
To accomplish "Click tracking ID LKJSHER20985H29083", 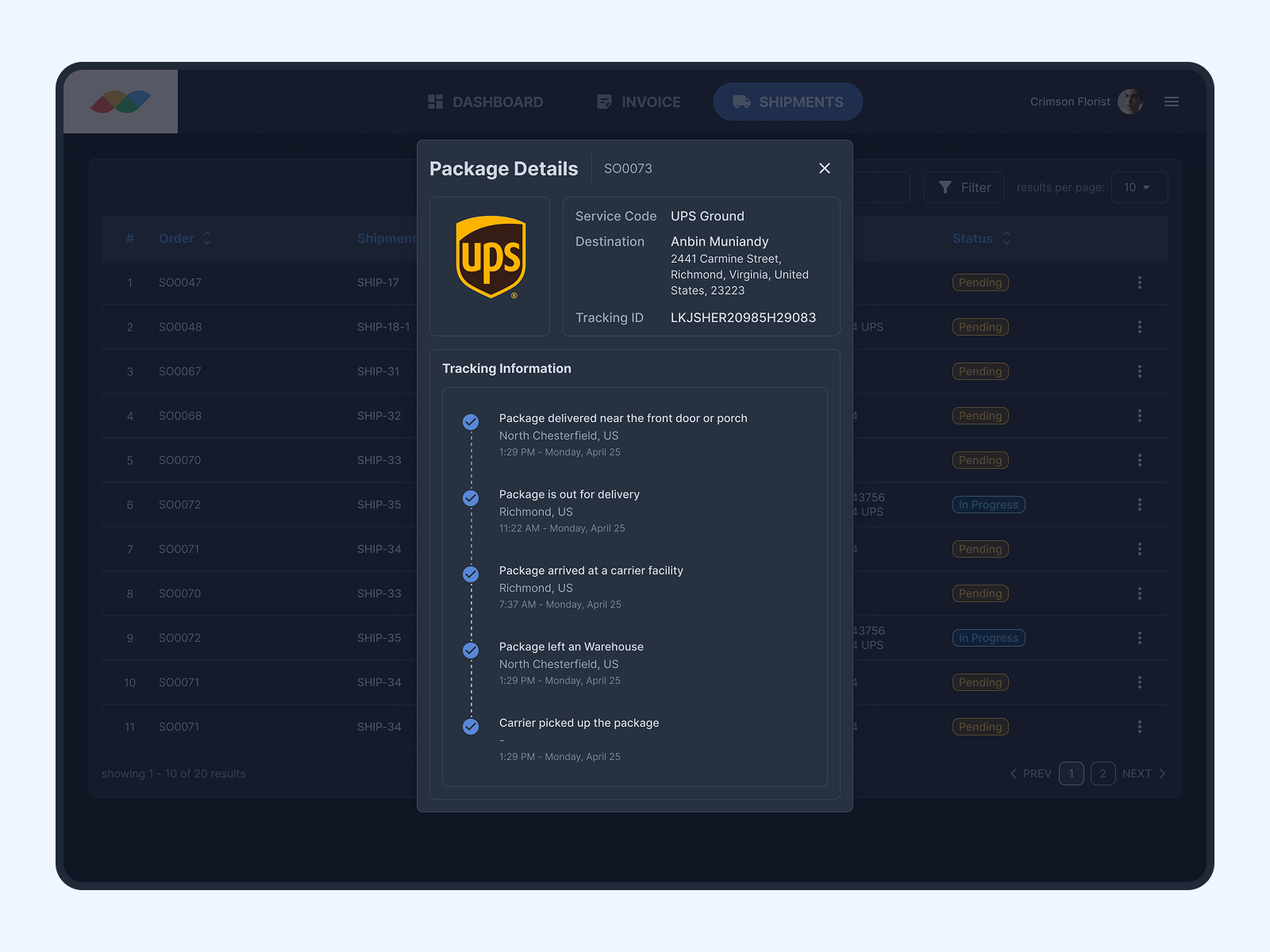I will tap(743, 317).
